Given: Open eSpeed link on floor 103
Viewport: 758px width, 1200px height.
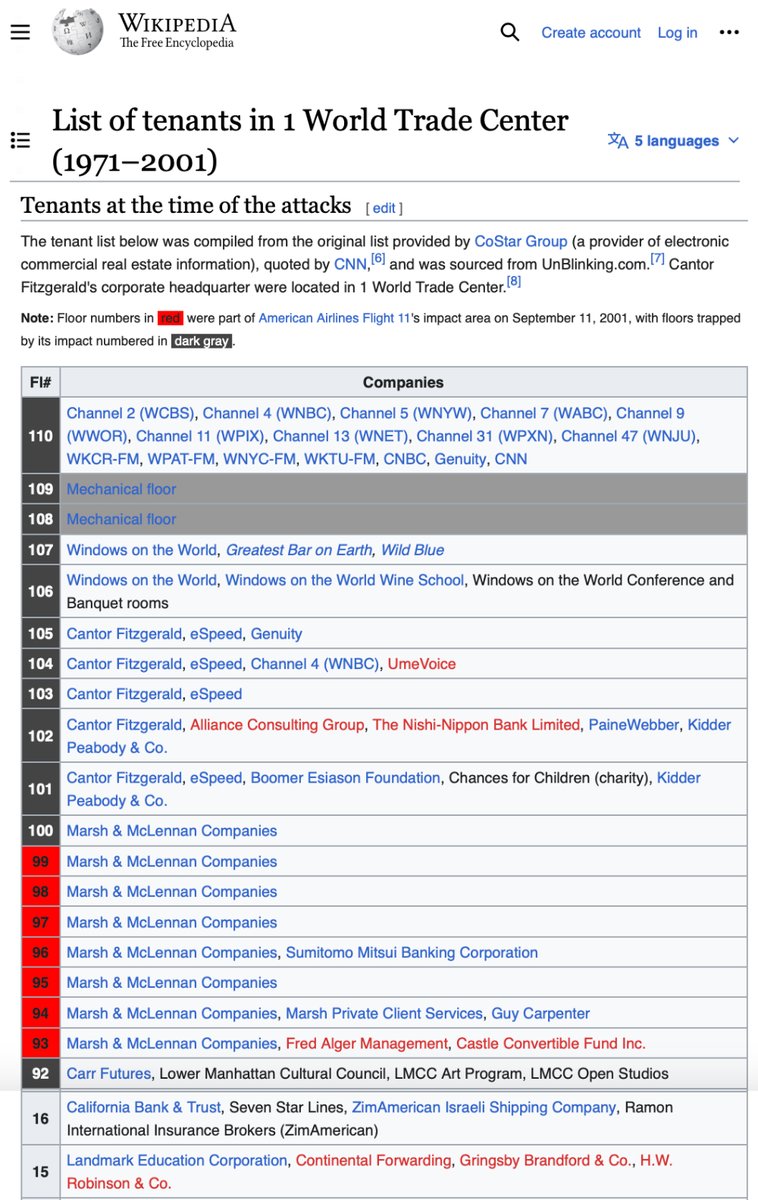Looking at the screenshot, I should (x=216, y=694).
